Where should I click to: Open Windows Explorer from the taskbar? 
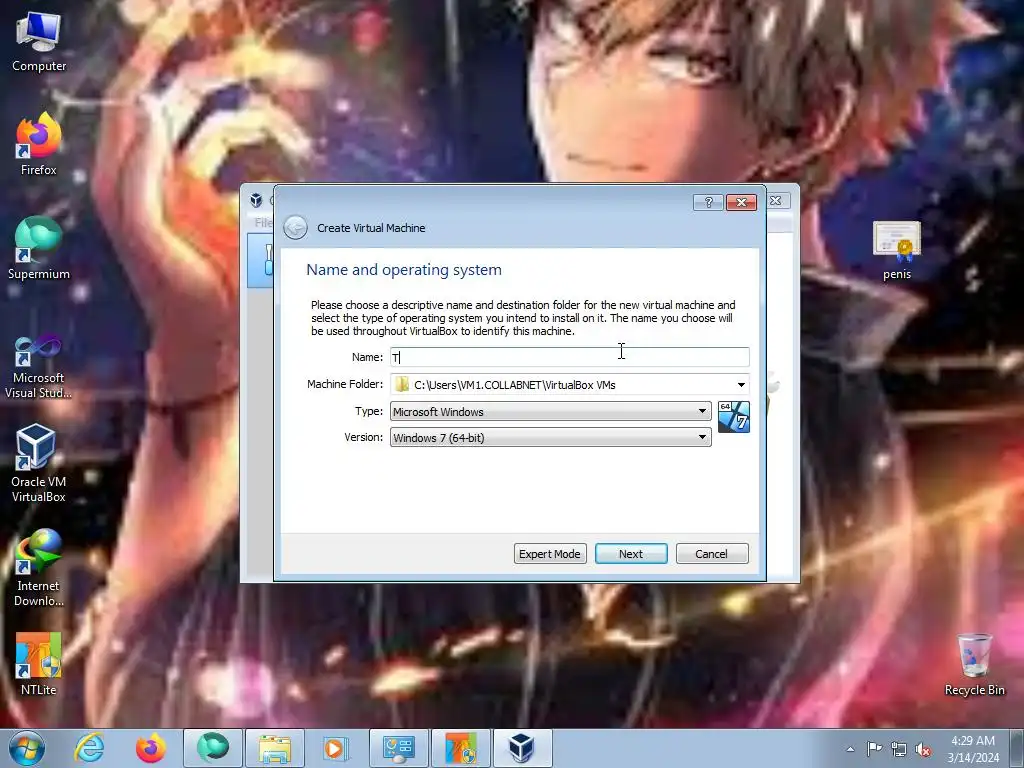pyautogui.click(x=274, y=748)
